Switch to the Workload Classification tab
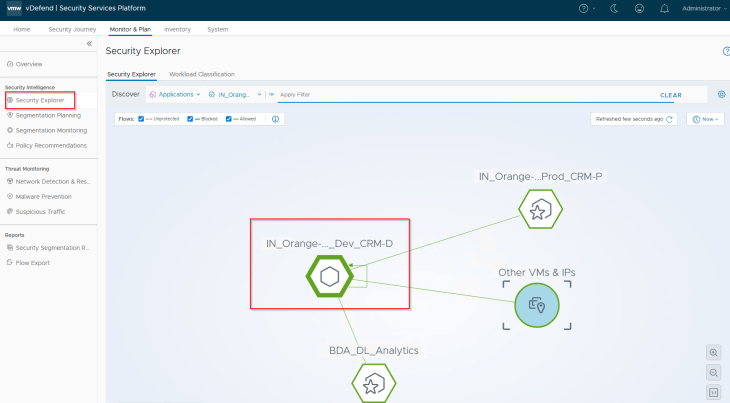Screen dimensions: 730x403 point(201,74)
